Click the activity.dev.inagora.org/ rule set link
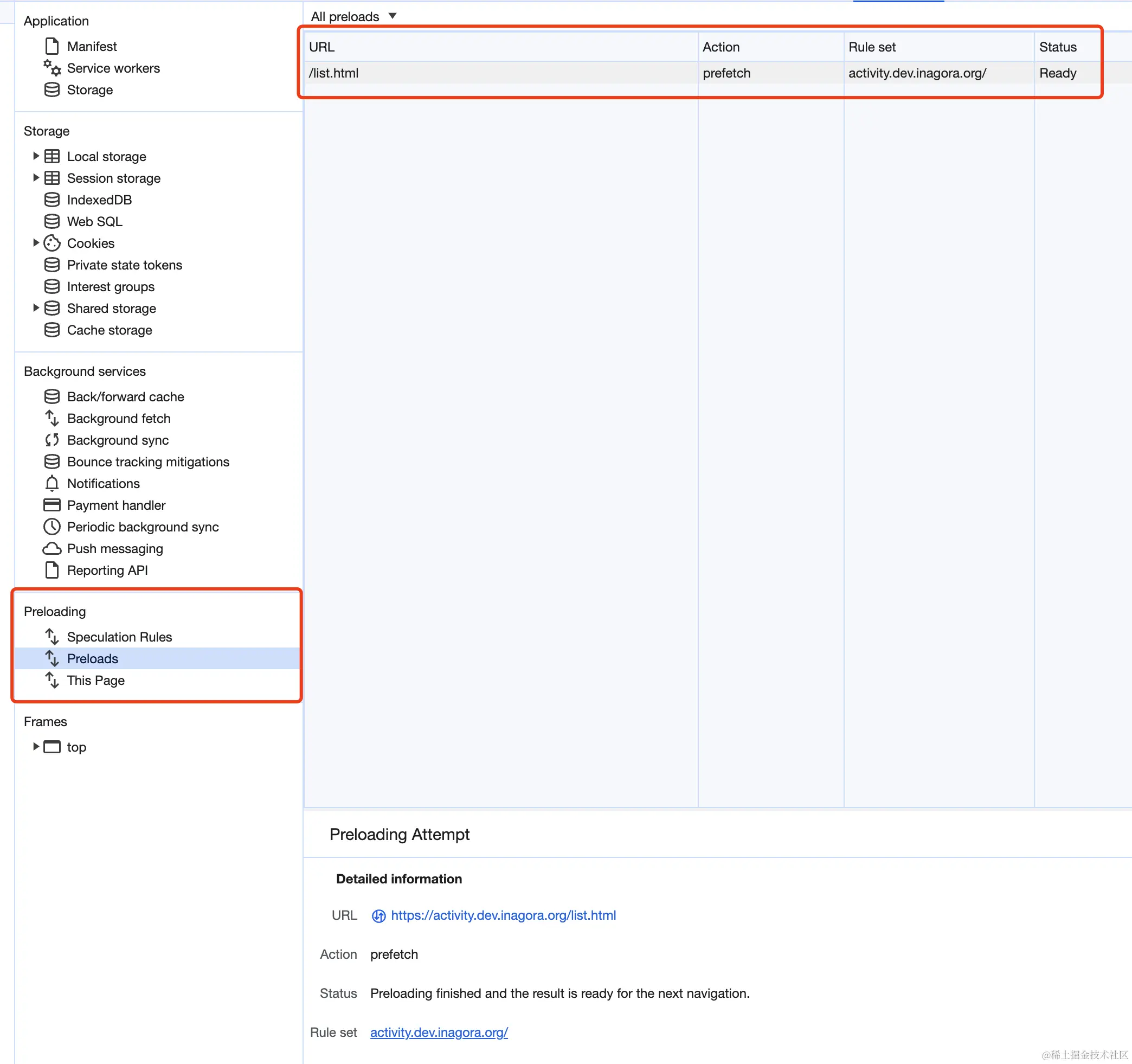Viewport: 1132px width, 1064px height. [439, 1032]
